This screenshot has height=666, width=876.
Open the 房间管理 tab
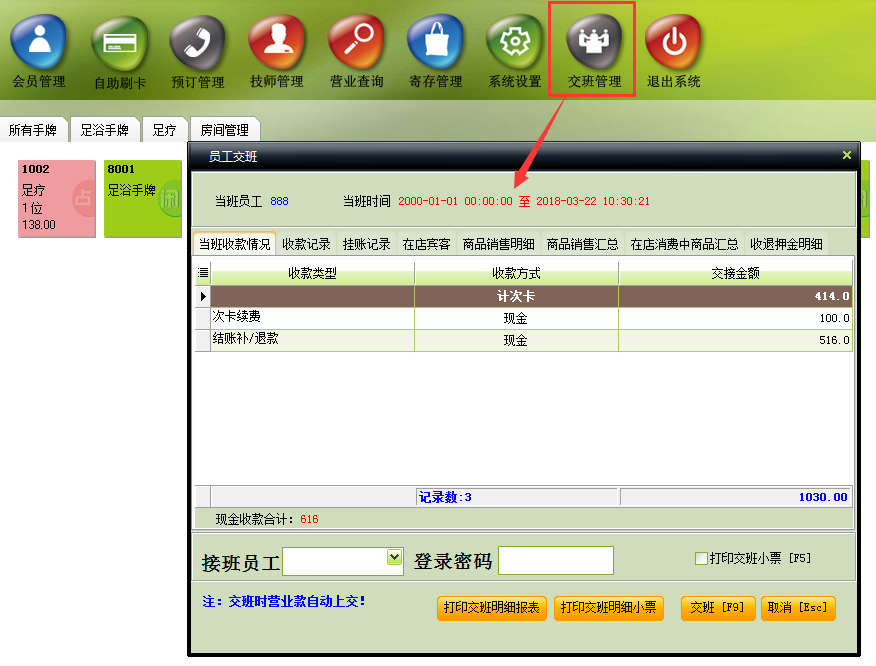225,130
